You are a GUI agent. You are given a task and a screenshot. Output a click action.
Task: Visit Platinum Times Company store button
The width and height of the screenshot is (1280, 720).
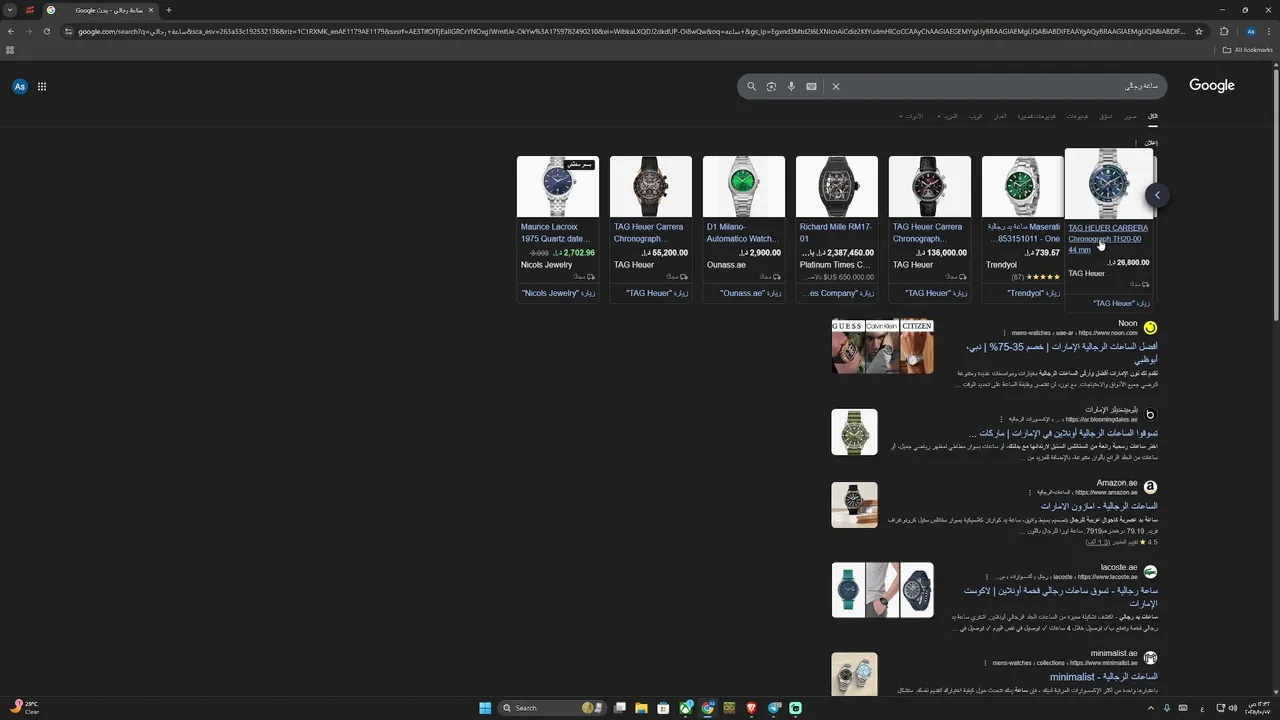pos(837,293)
